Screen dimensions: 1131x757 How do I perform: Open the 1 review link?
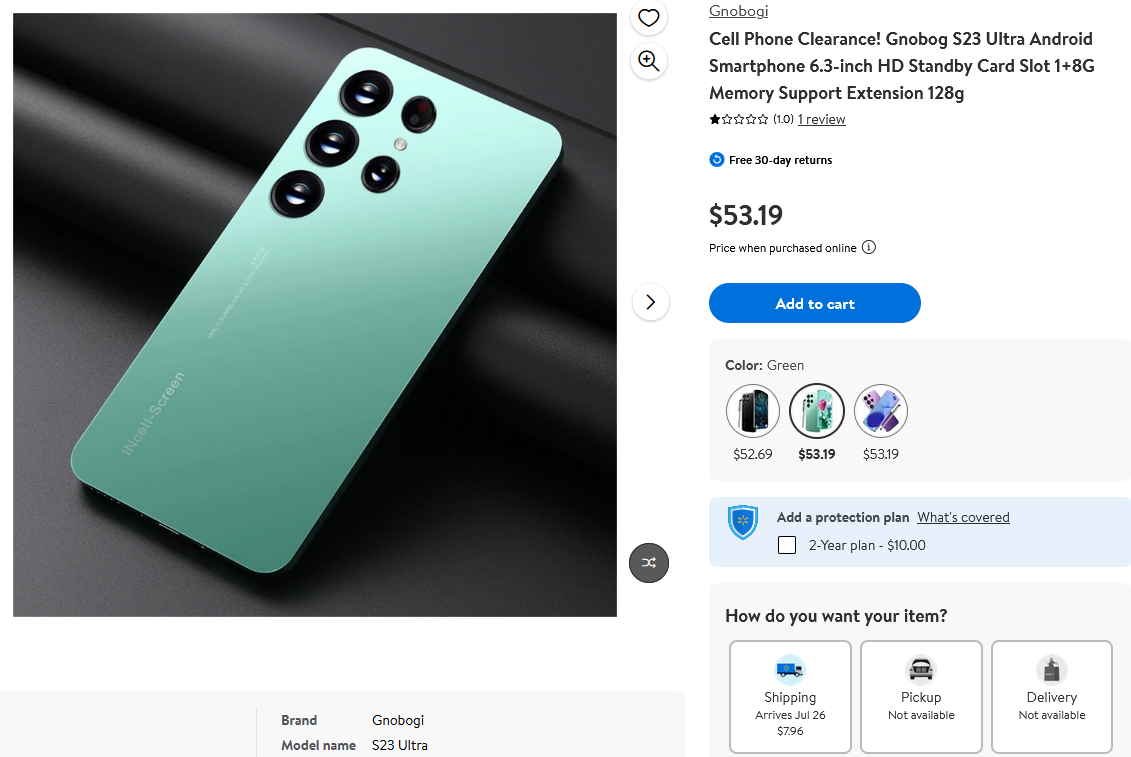[x=822, y=120]
